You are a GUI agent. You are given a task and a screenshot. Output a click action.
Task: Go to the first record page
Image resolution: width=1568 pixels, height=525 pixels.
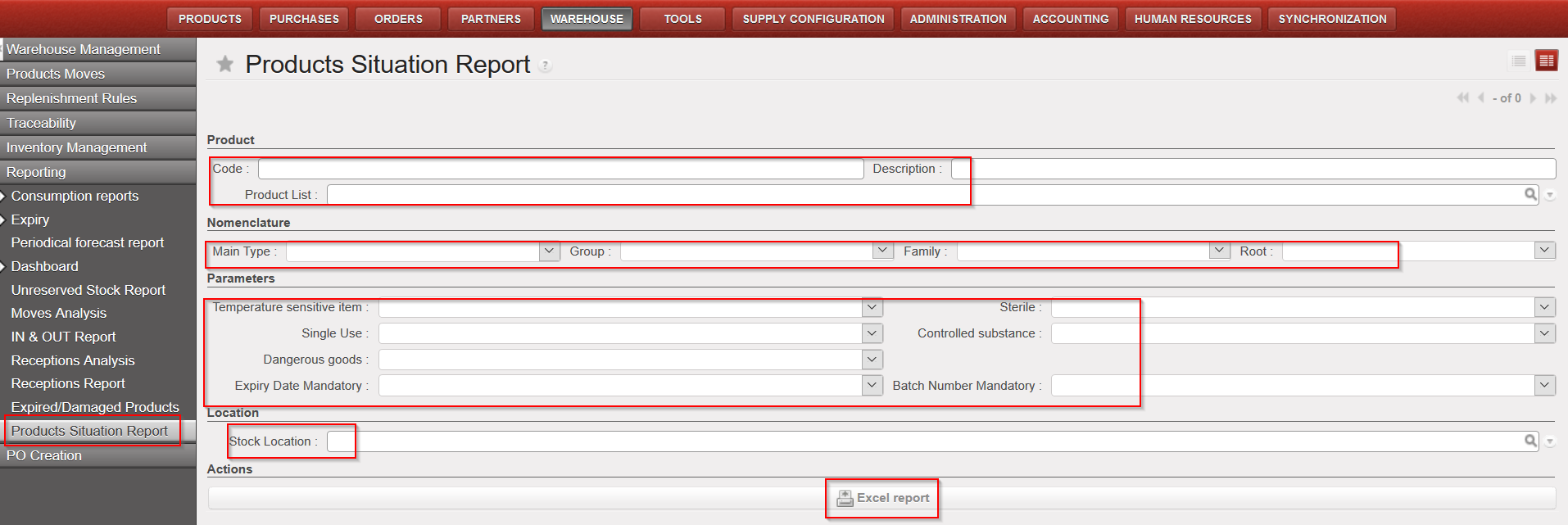(1462, 98)
